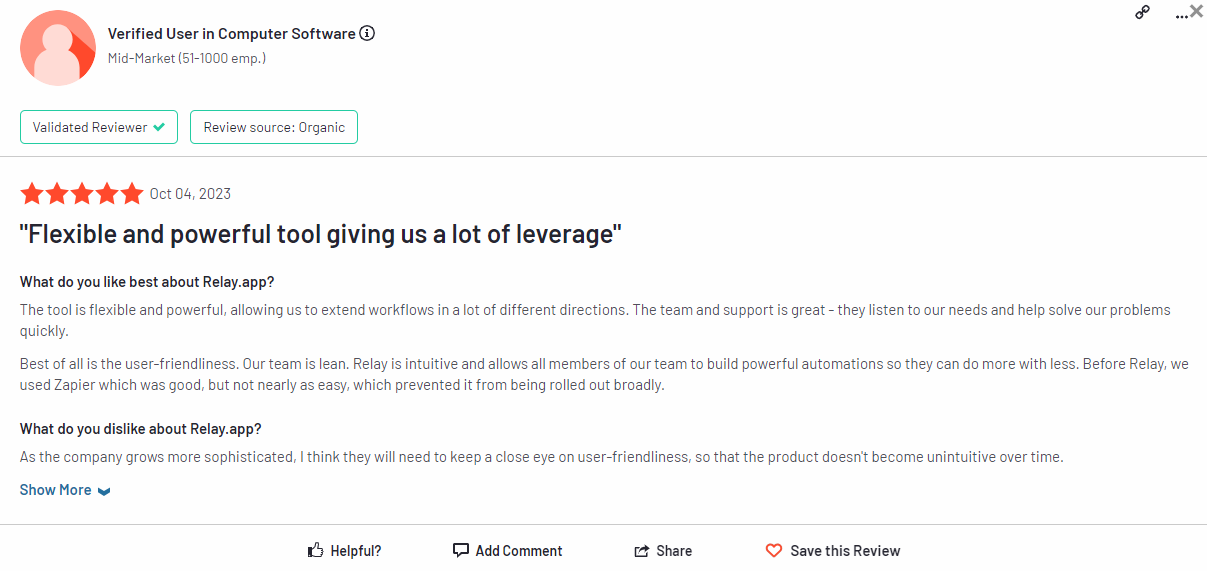Viewport: 1207px width, 571px height.
Task: Click the paragraph starting "Best of all is the user-friendliness"
Action: tap(604, 374)
